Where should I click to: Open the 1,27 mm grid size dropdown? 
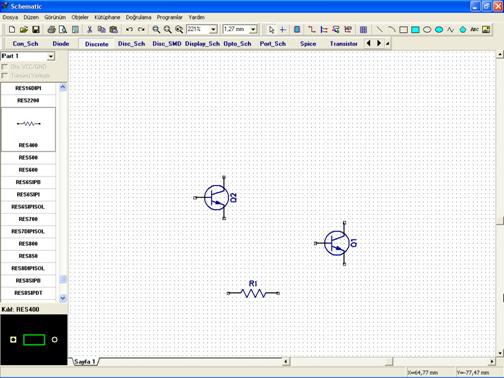pos(253,30)
